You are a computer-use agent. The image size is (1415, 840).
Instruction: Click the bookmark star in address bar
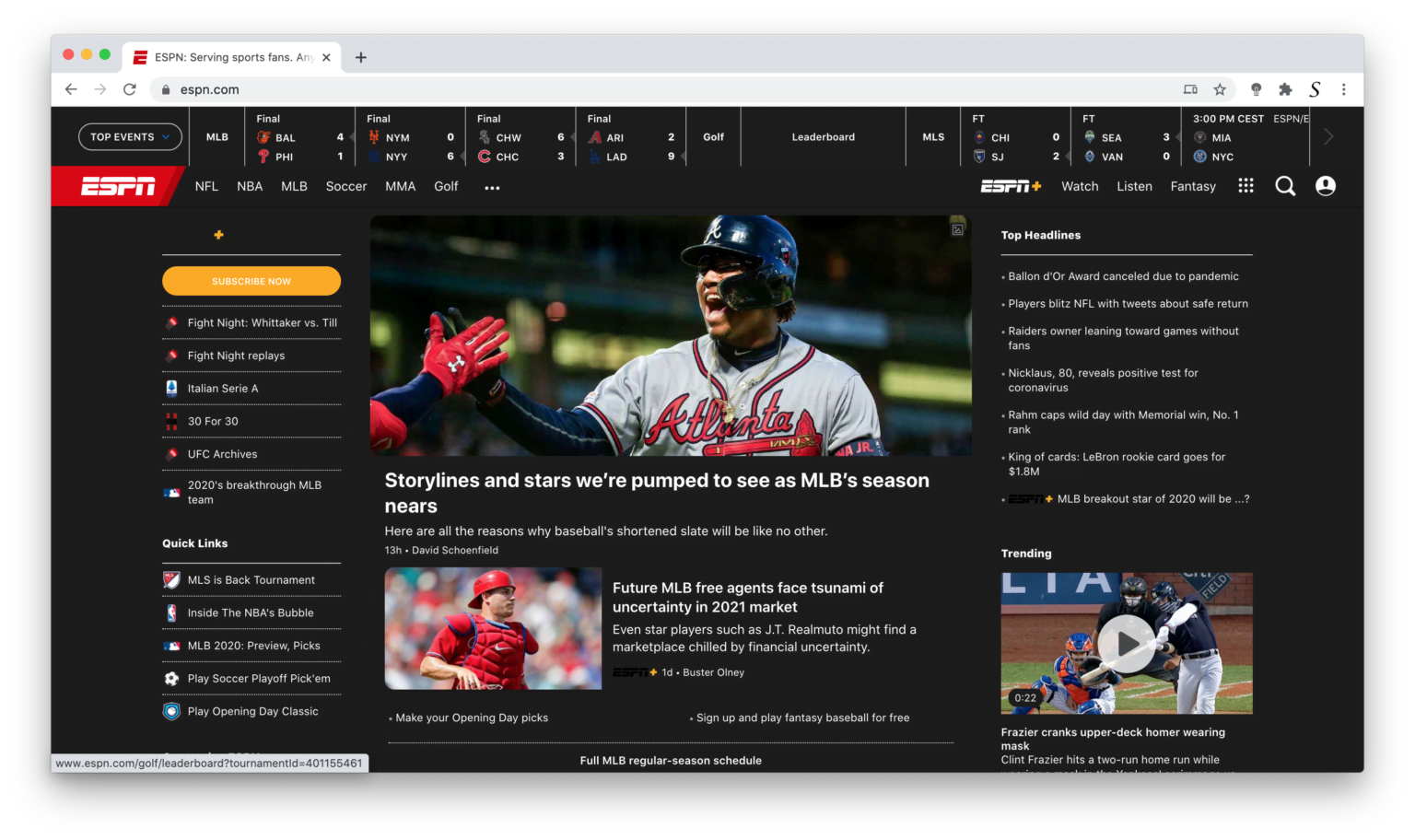(x=1220, y=89)
